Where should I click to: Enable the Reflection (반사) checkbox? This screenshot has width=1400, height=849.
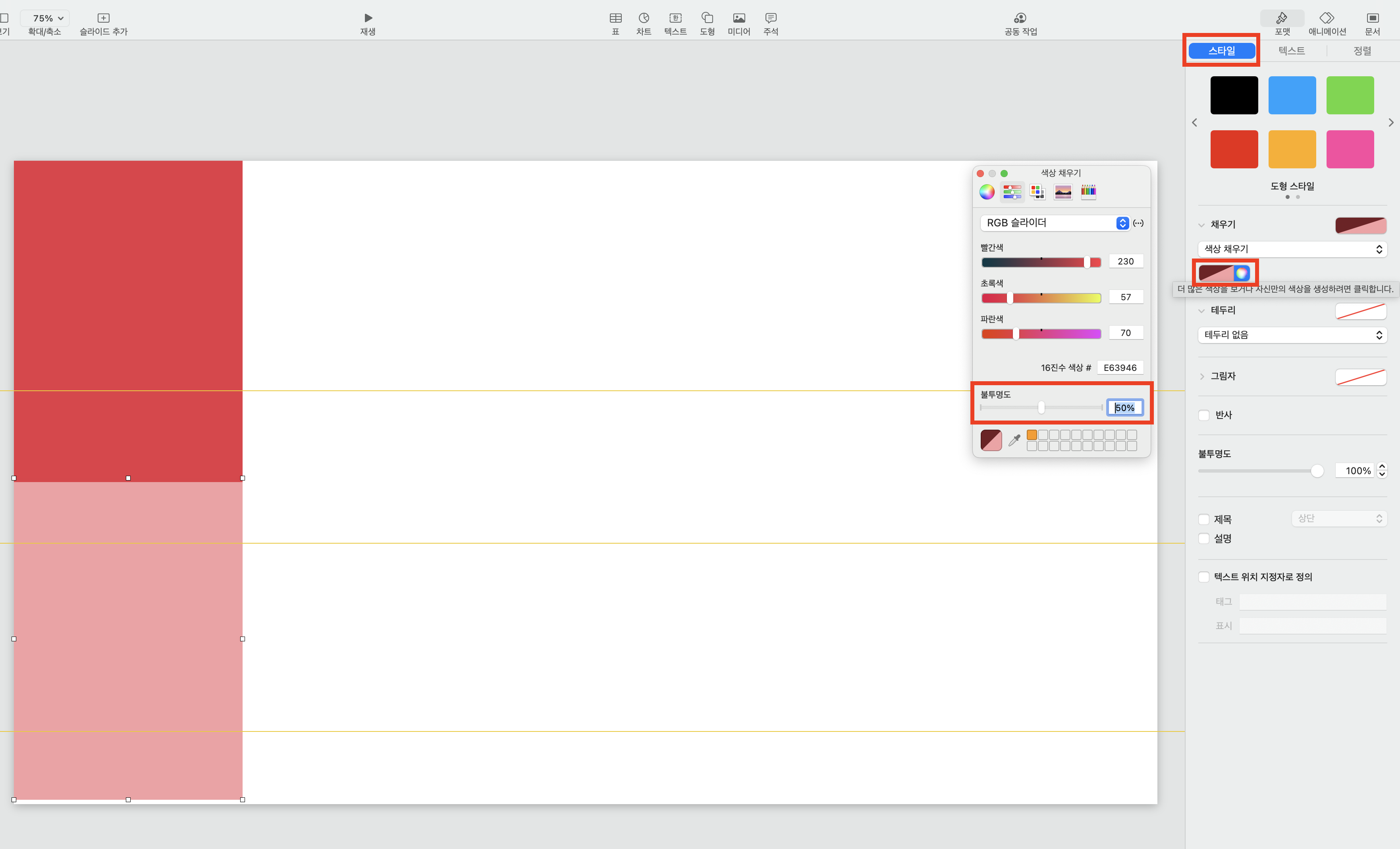pyautogui.click(x=1204, y=415)
